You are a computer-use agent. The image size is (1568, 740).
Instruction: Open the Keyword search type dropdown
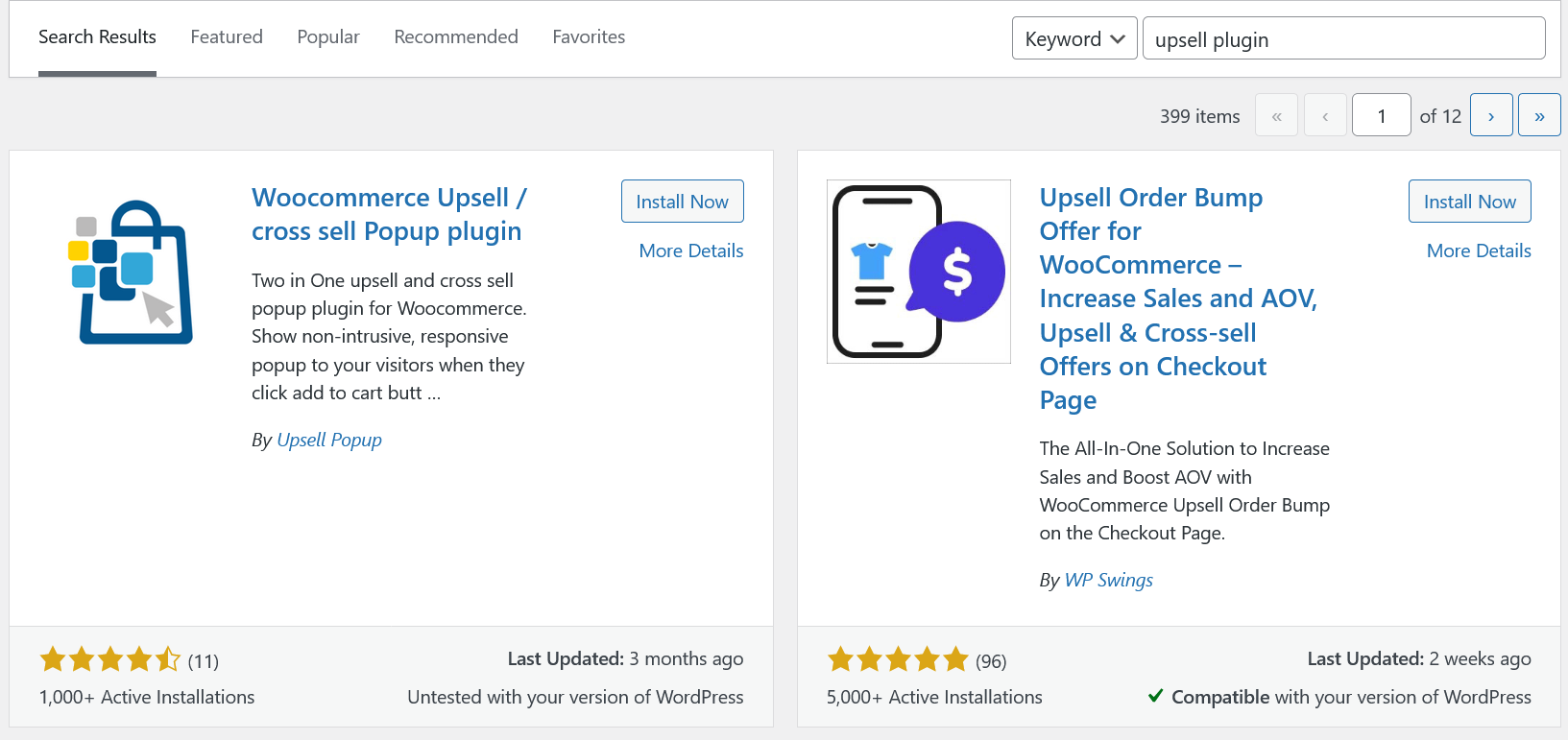point(1074,38)
